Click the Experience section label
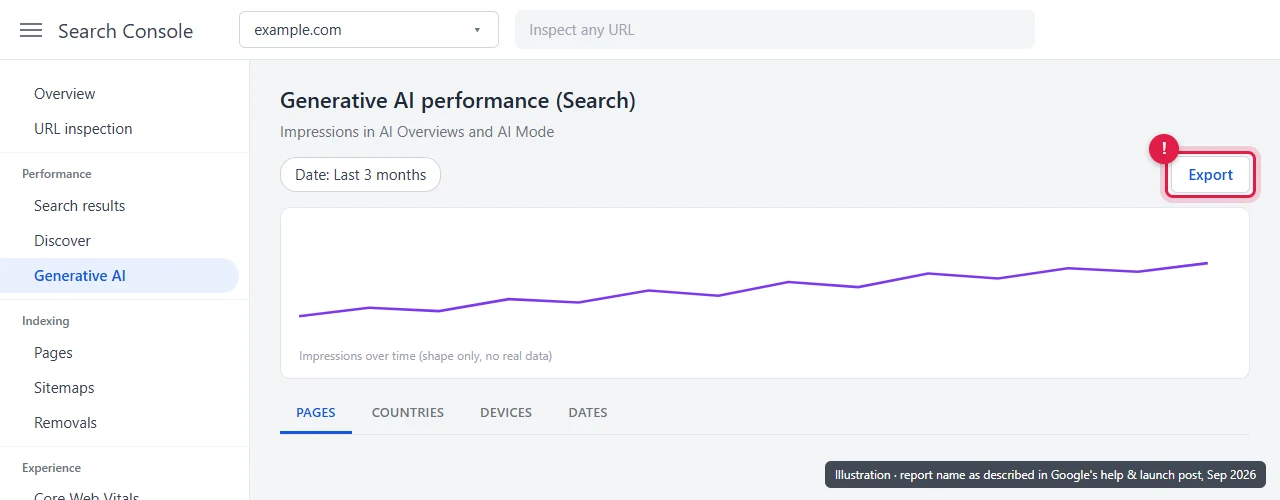 coord(52,468)
